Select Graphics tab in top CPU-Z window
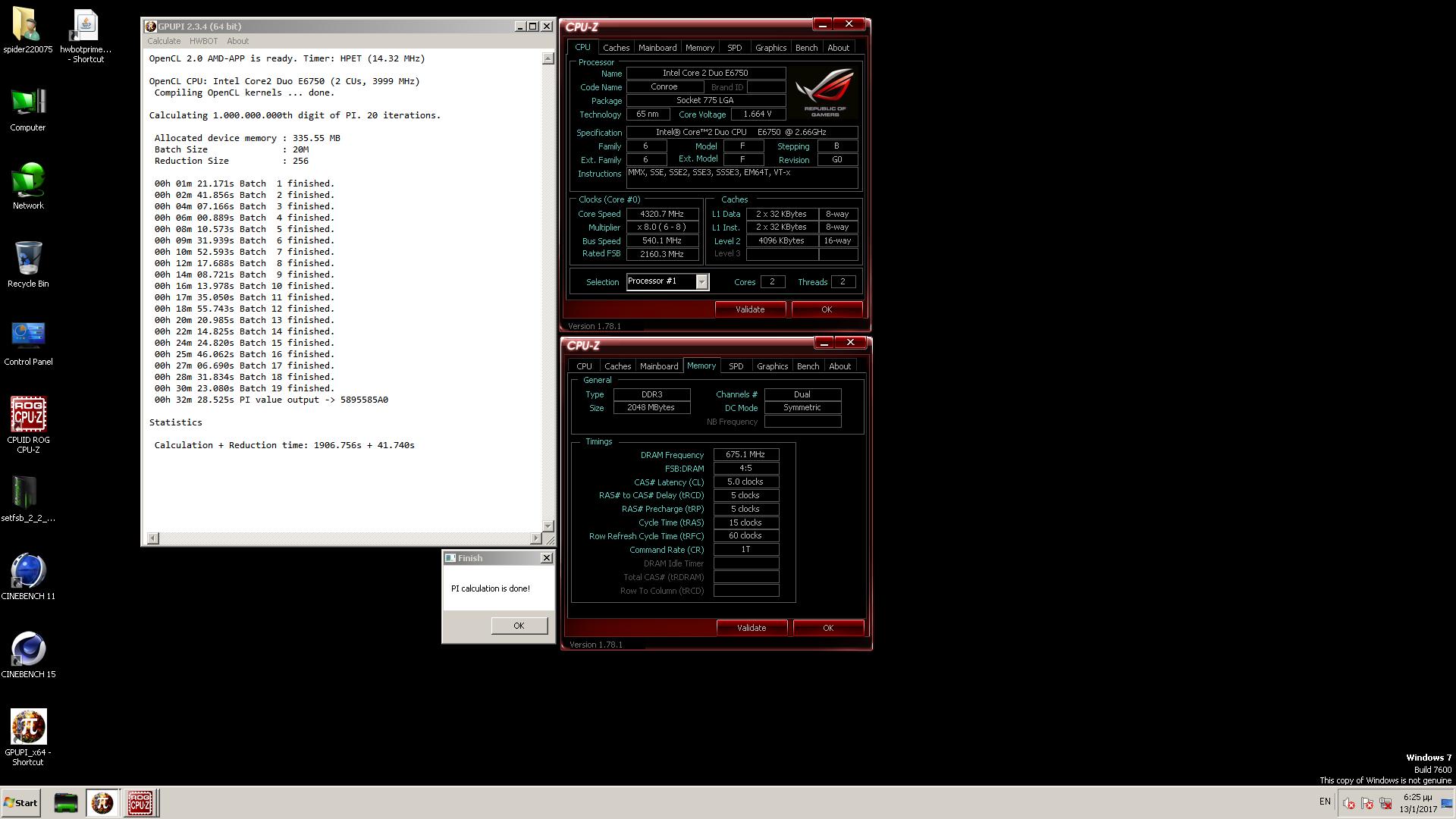The image size is (1456, 819). tap(770, 48)
